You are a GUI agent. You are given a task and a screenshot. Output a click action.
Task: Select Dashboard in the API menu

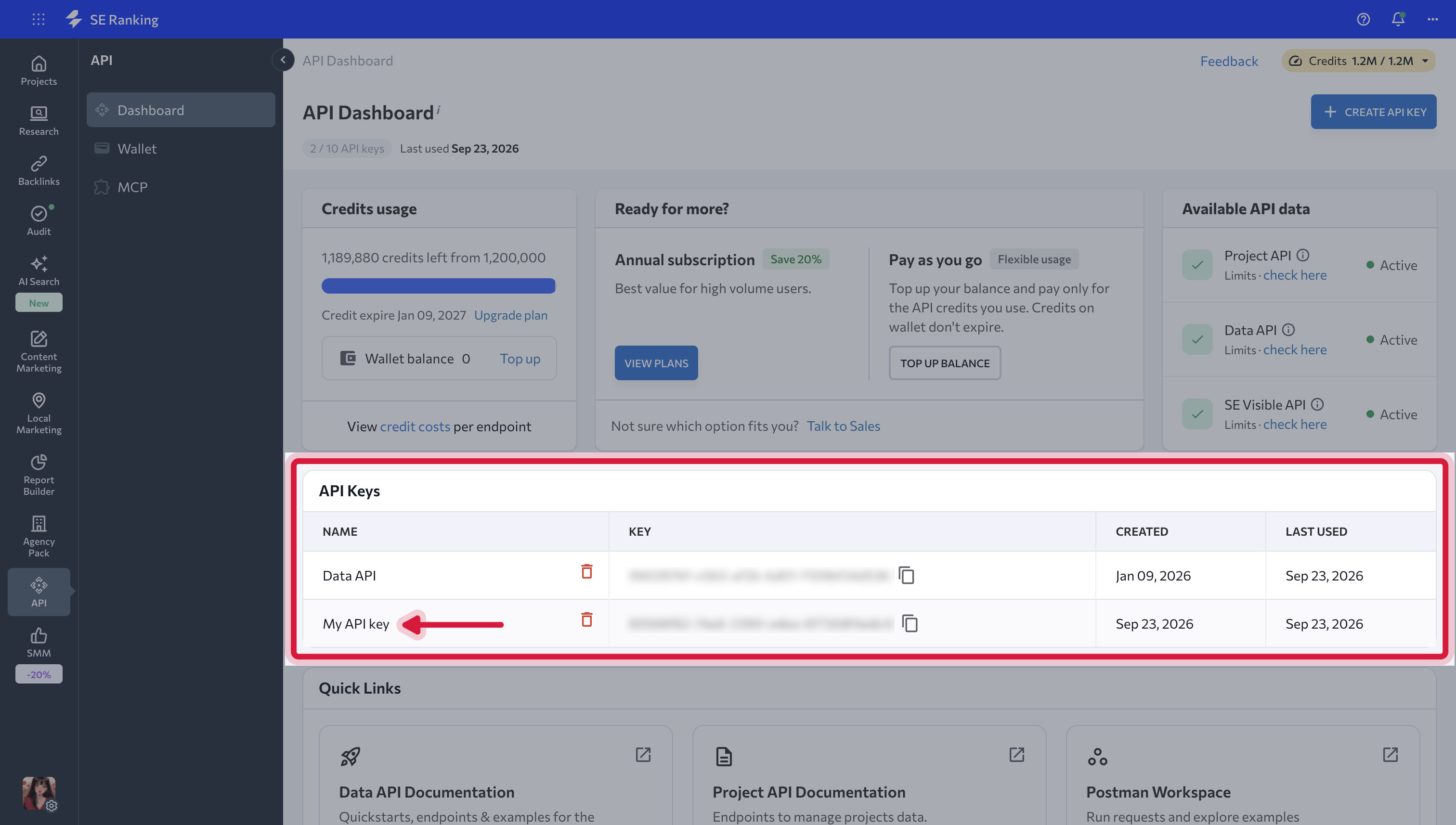tap(181, 110)
